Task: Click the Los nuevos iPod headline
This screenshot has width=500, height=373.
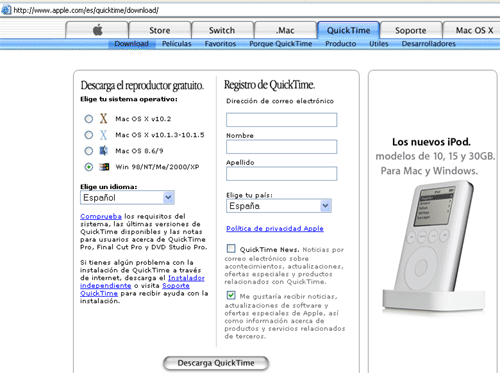Action: [x=431, y=142]
